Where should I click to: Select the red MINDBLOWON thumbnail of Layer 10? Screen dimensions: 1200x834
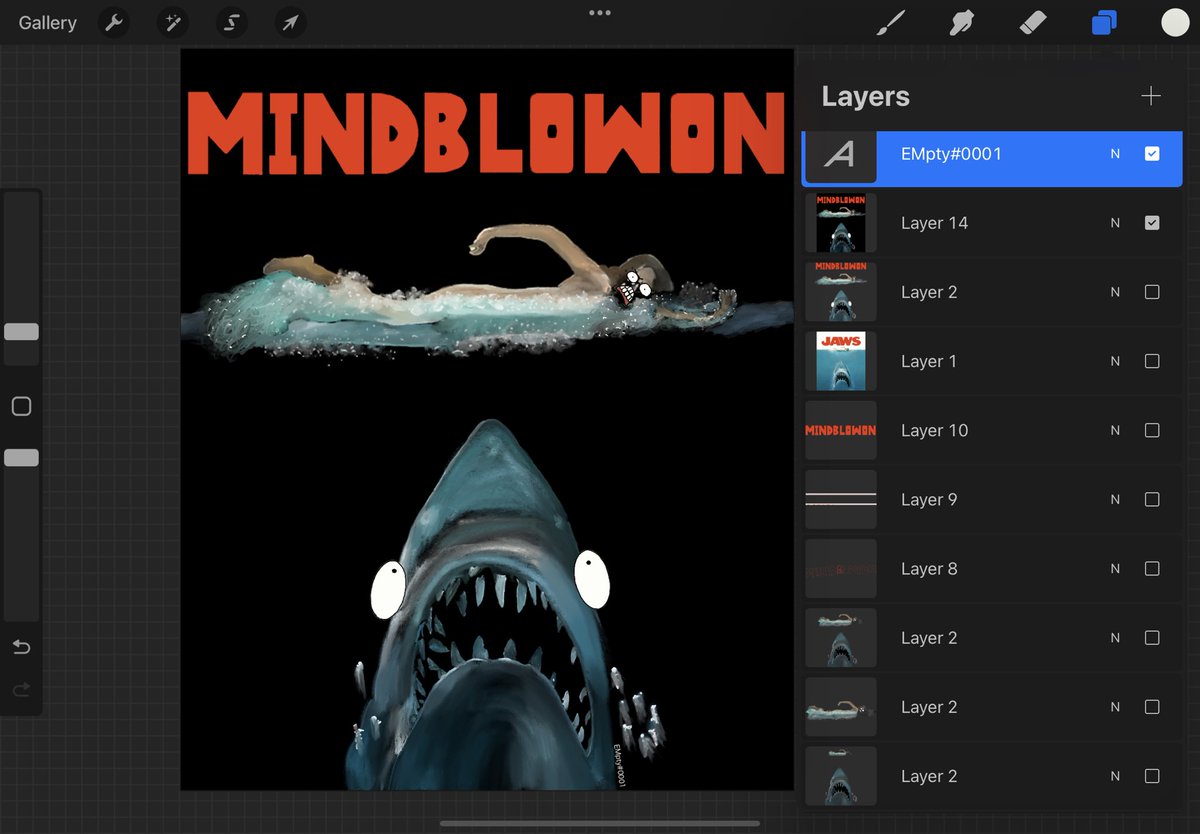coord(841,430)
